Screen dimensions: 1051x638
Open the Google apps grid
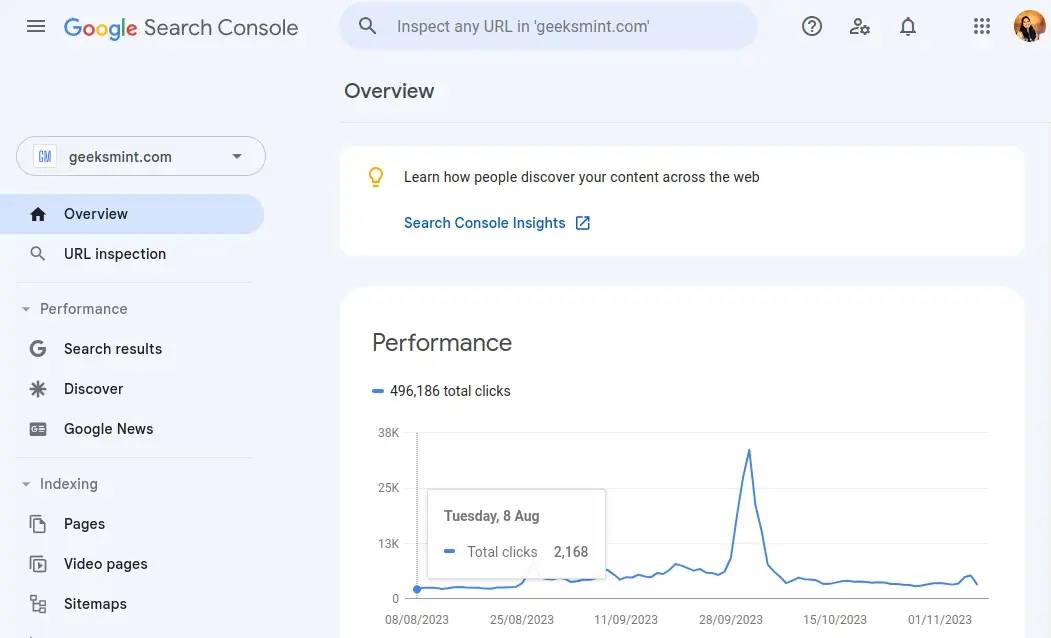point(982,26)
